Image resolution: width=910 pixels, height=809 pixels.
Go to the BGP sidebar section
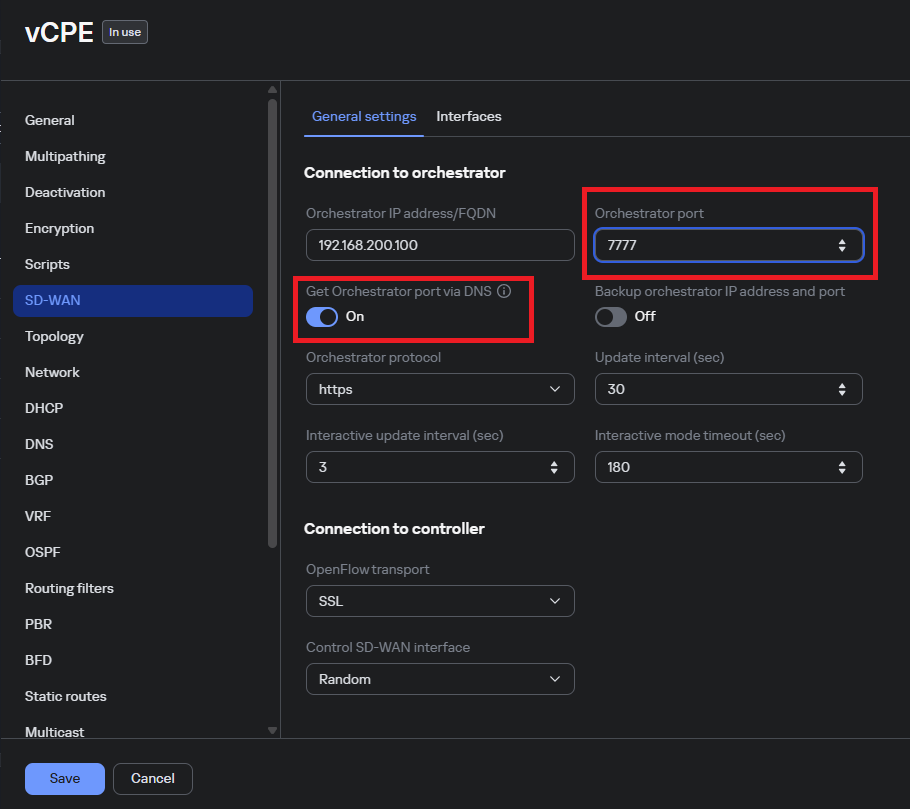(x=39, y=480)
